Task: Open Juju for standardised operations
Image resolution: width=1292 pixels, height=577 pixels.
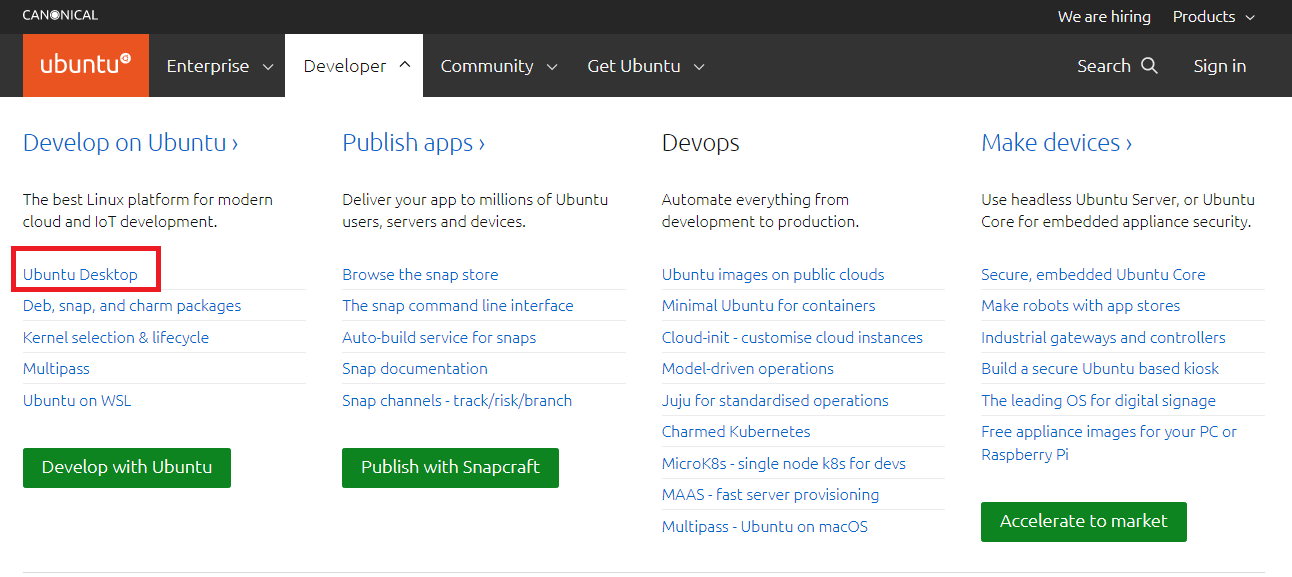Action: point(775,400)
